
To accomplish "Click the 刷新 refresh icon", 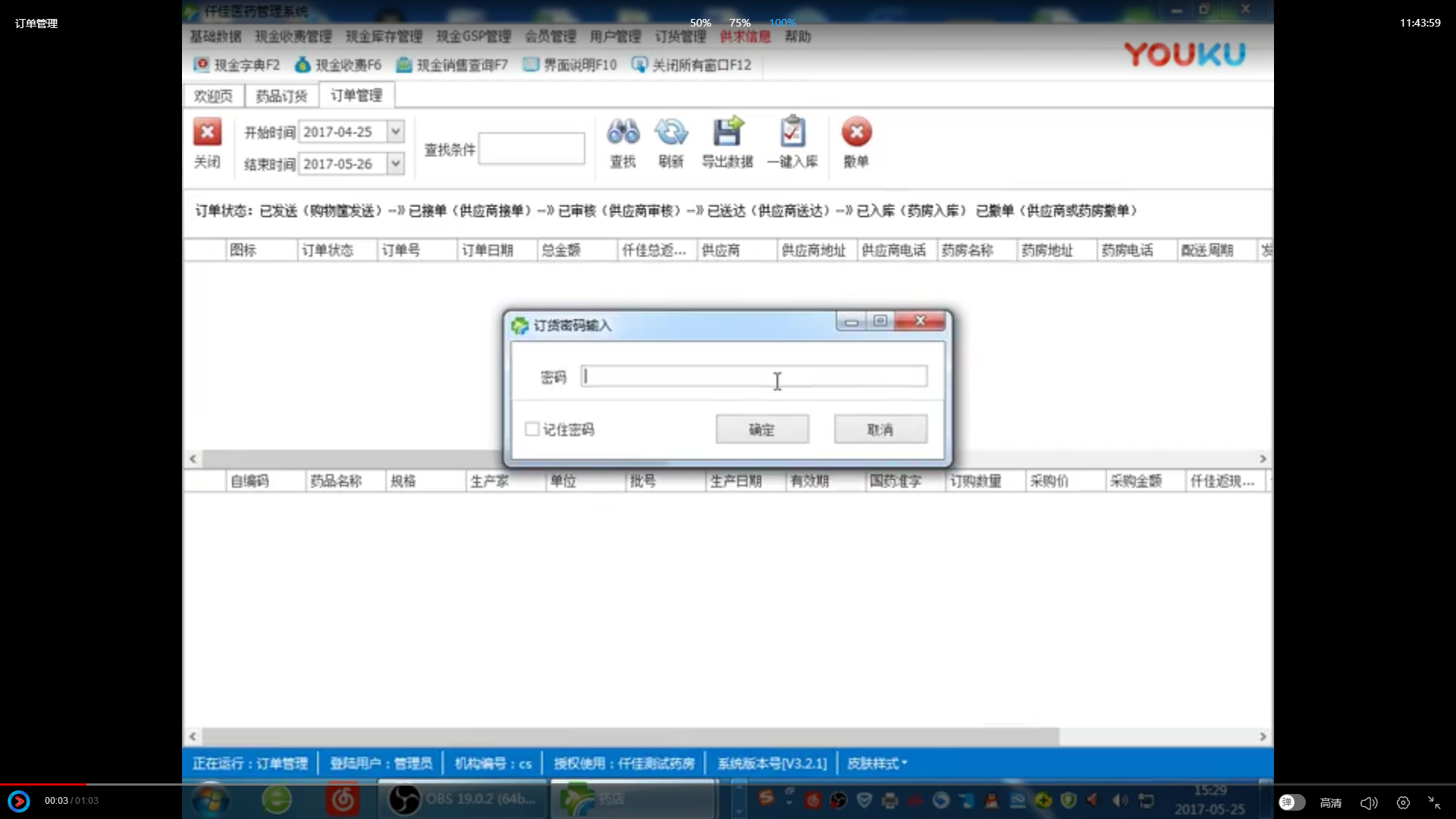I will click(x=671, y=132).
